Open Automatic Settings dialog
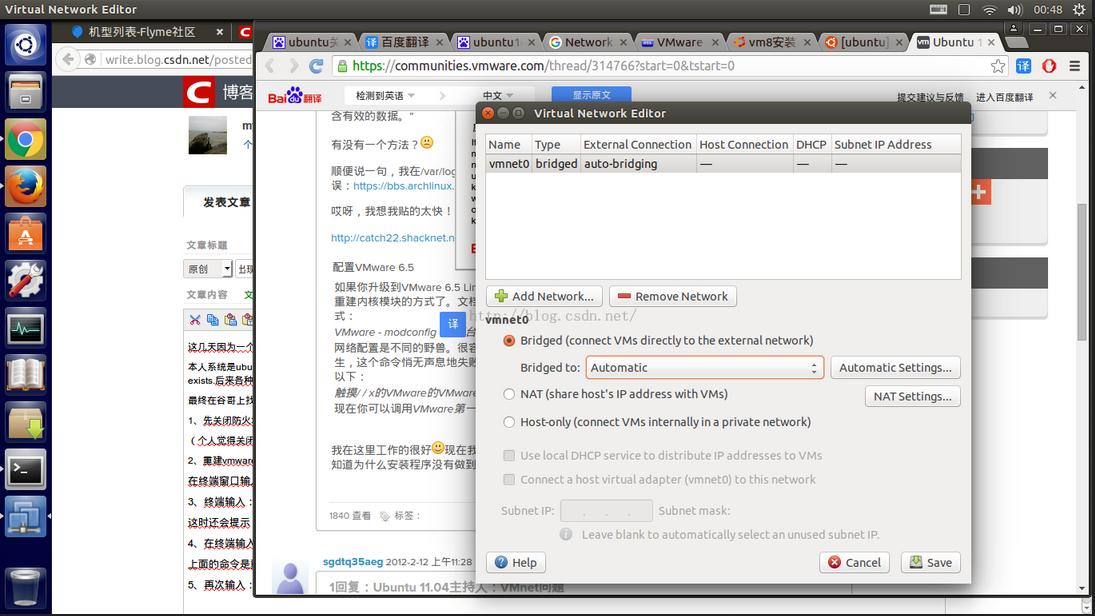Image resolution: width=1095 pixels, height=616 pixels. [x=895, y=367]
